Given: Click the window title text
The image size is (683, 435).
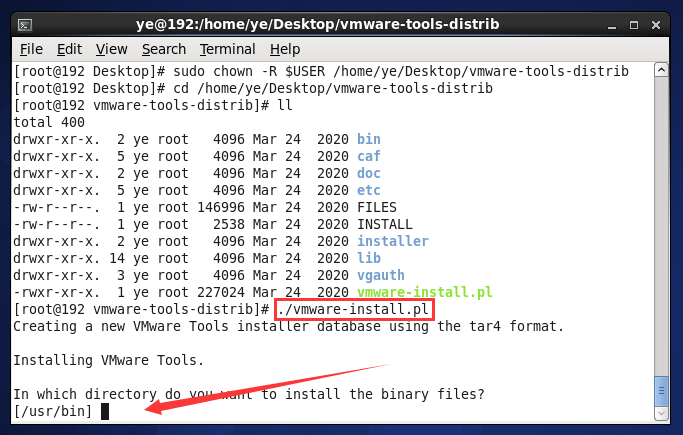Looking at the screenshot, I should [x=318, y=24].
